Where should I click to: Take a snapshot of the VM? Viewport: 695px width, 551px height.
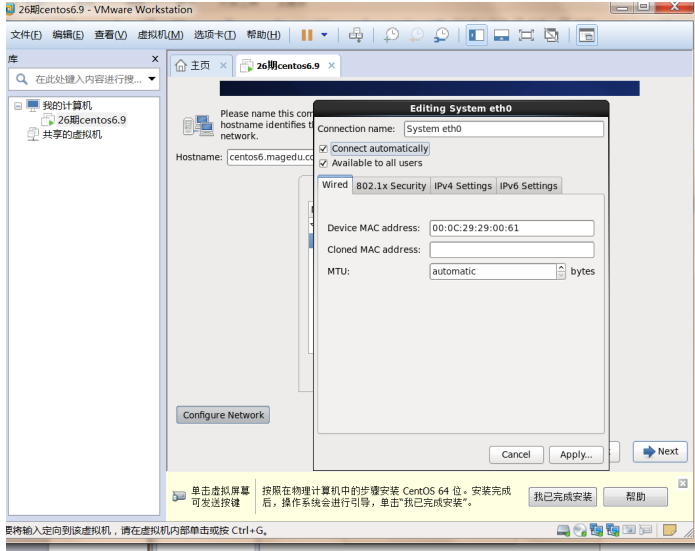point(391,35)
